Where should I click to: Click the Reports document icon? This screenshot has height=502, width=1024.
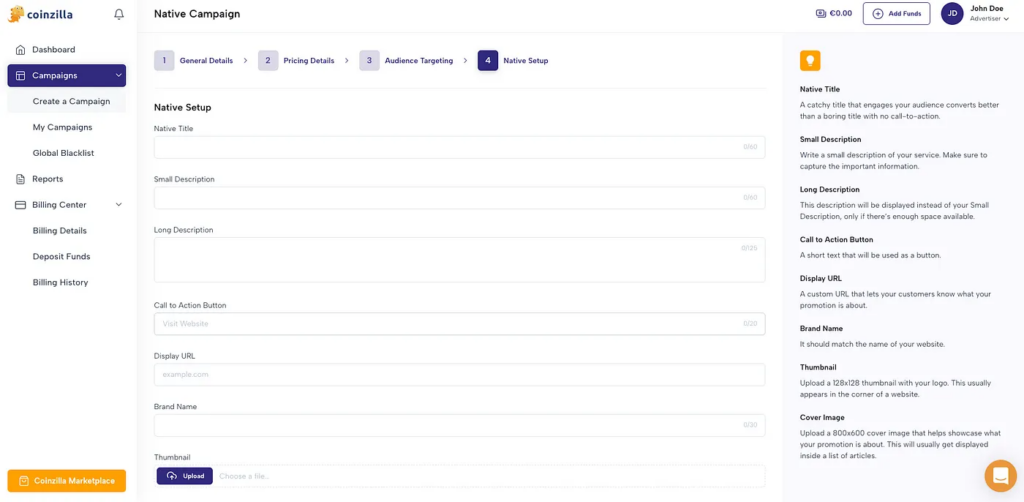(x=21, y=179)
